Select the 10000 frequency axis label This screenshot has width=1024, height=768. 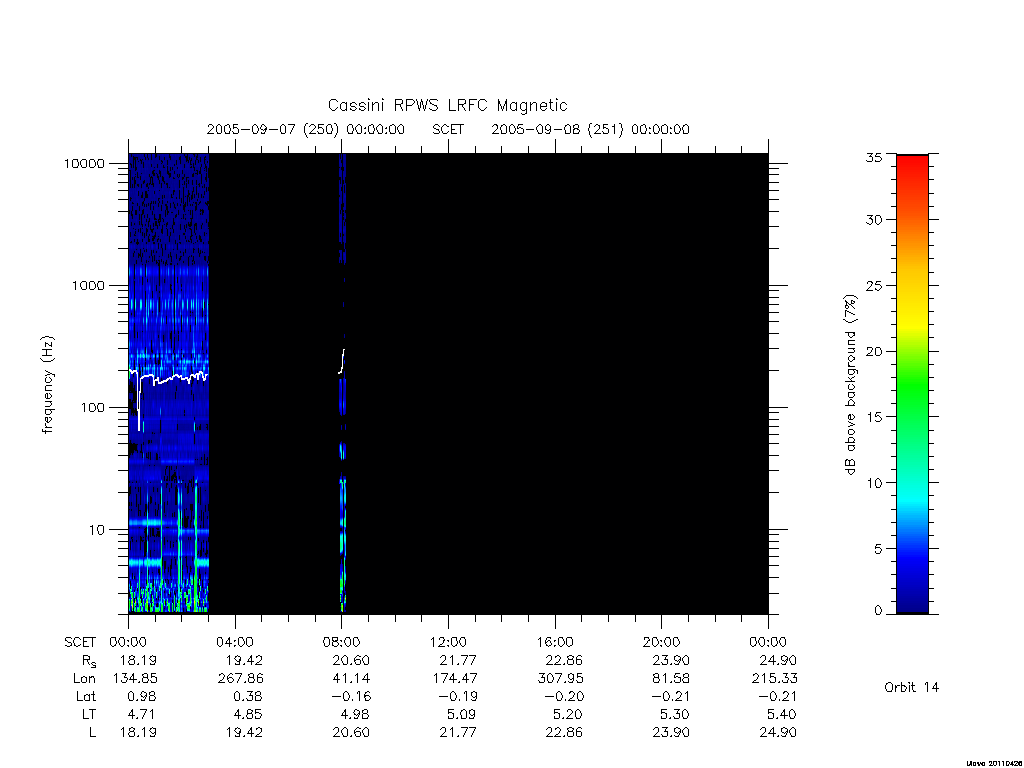84,163
